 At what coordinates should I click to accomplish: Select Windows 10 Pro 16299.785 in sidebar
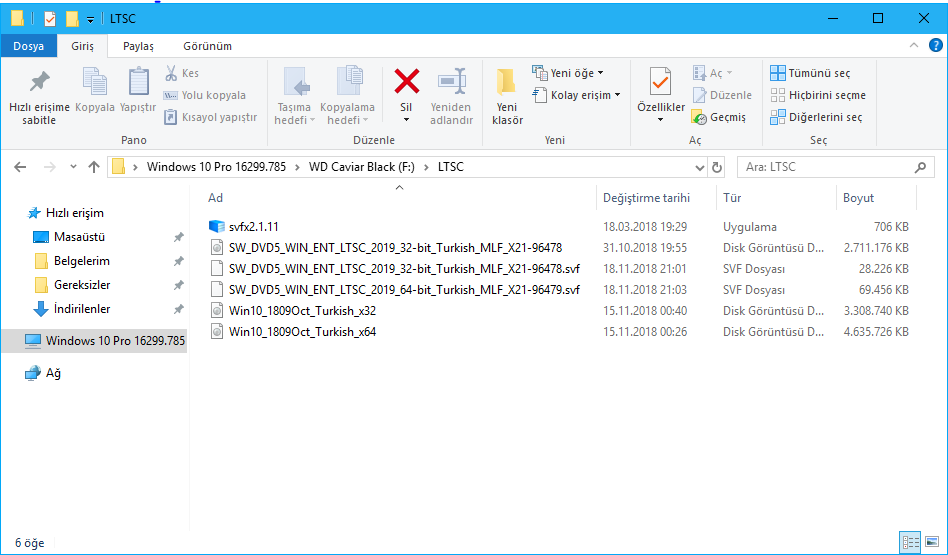point(94,341)
